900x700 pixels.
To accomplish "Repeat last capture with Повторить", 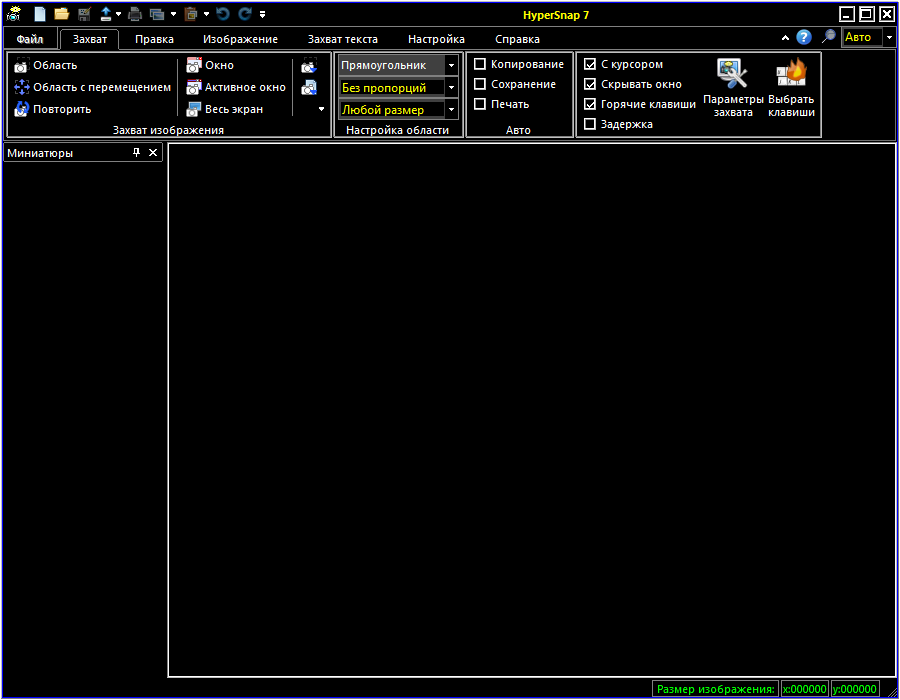I will click(53, 109).
